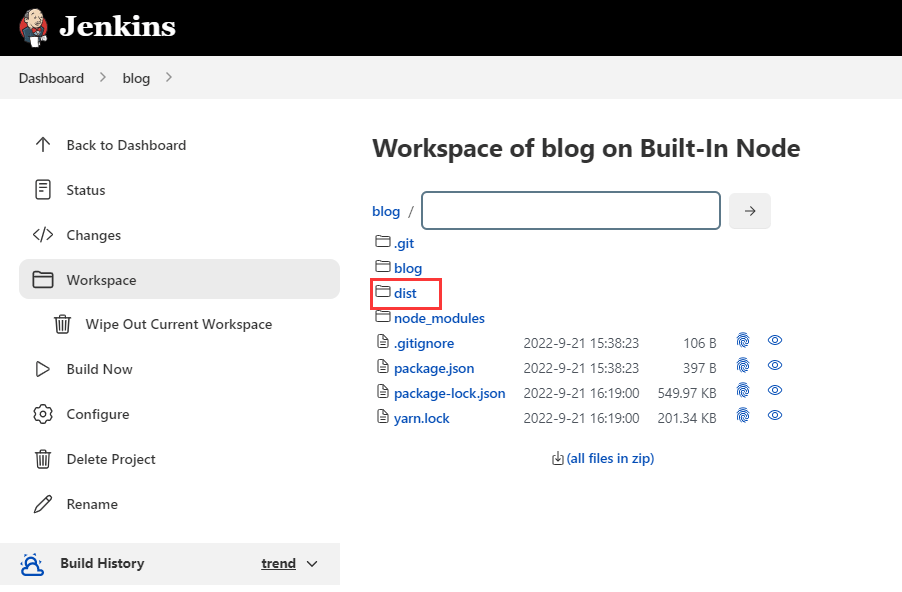Open the trend link
This screenshot has height=592, width=902.
[x=278, y=563]
